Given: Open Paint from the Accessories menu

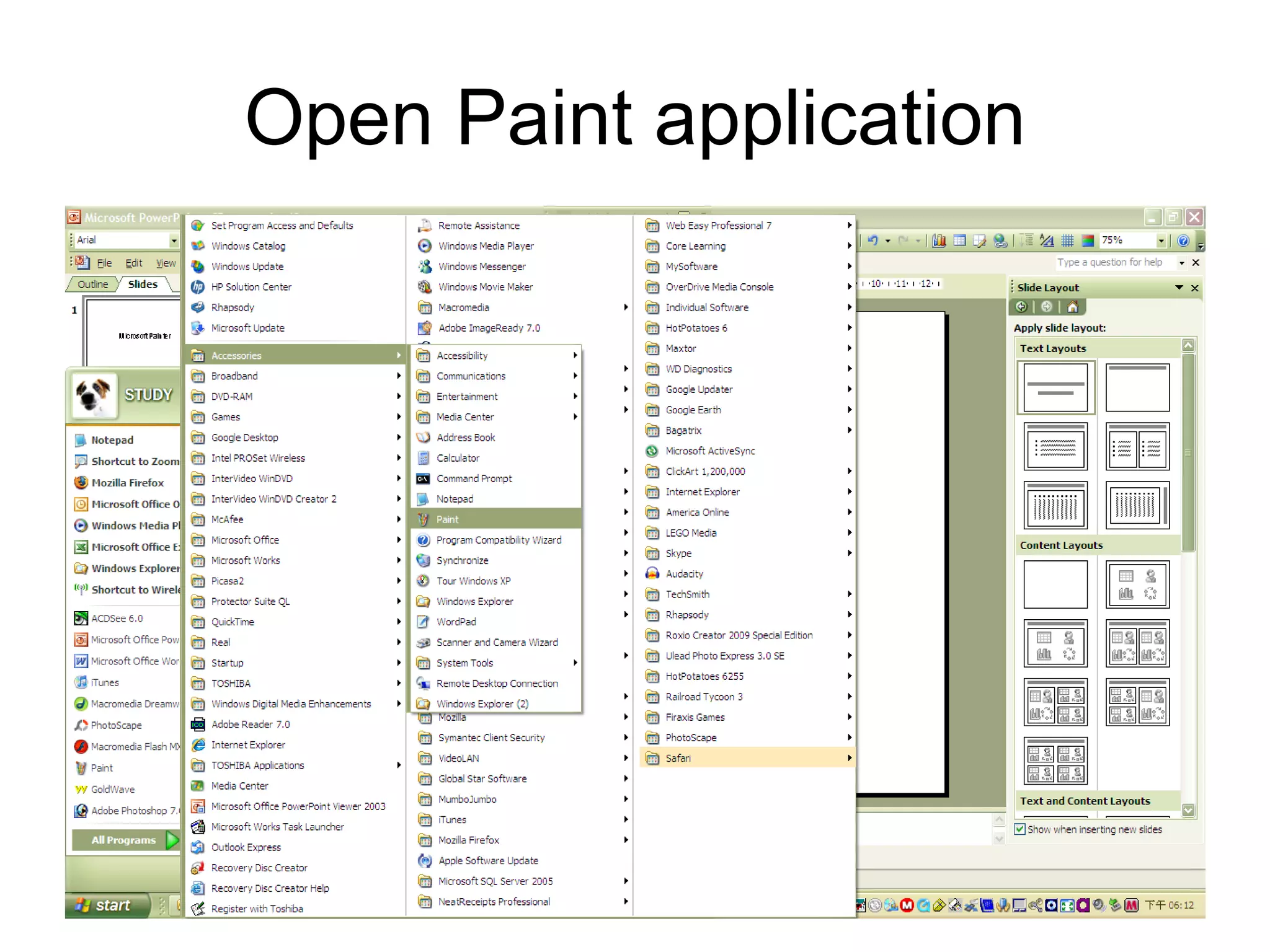Looking at the screenshot, I should pos(448,519).
